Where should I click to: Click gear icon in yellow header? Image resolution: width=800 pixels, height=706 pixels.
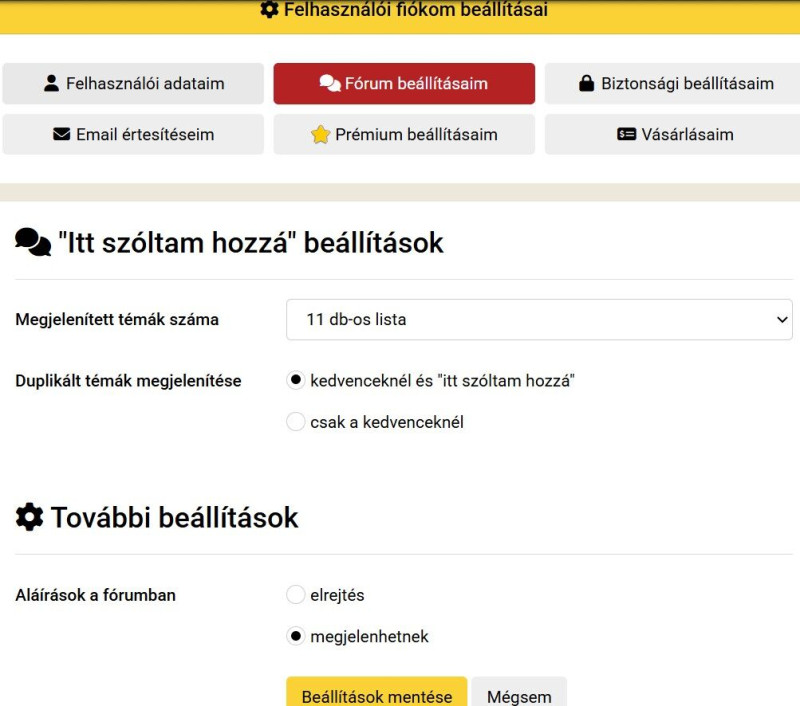click(269, 9)
